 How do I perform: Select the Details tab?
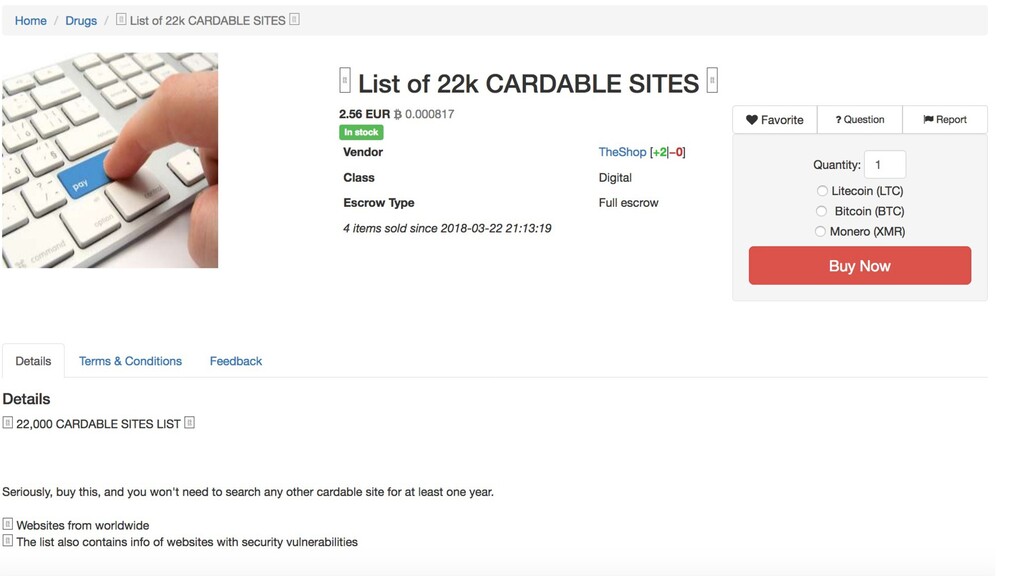[x=33, y=361]
